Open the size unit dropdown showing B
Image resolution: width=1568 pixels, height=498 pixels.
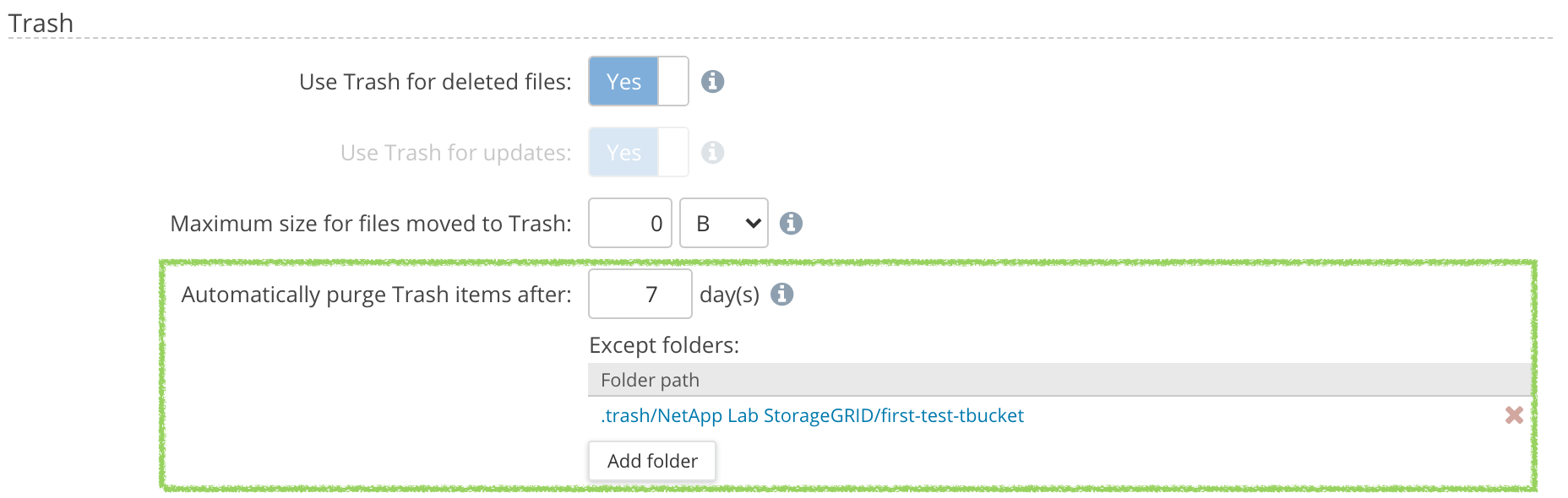(723, 224)
